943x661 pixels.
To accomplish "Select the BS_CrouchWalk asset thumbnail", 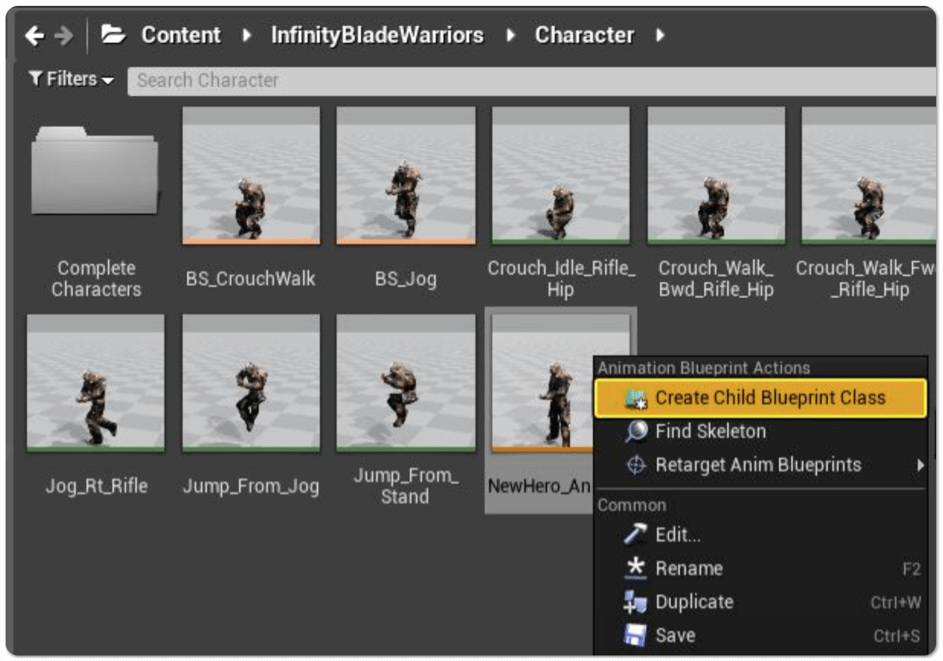I will [x=251, y=176].
